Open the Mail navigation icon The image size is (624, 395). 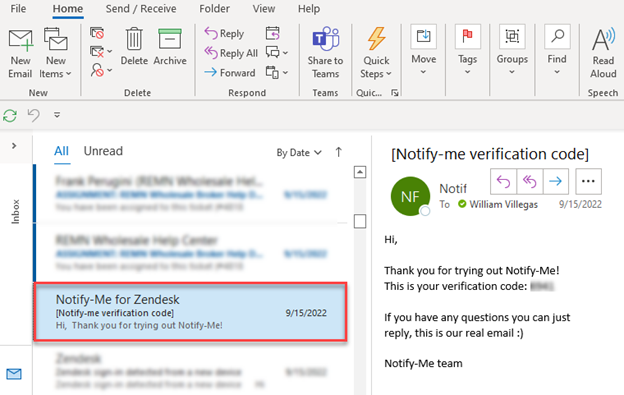(x=14, y=374)
